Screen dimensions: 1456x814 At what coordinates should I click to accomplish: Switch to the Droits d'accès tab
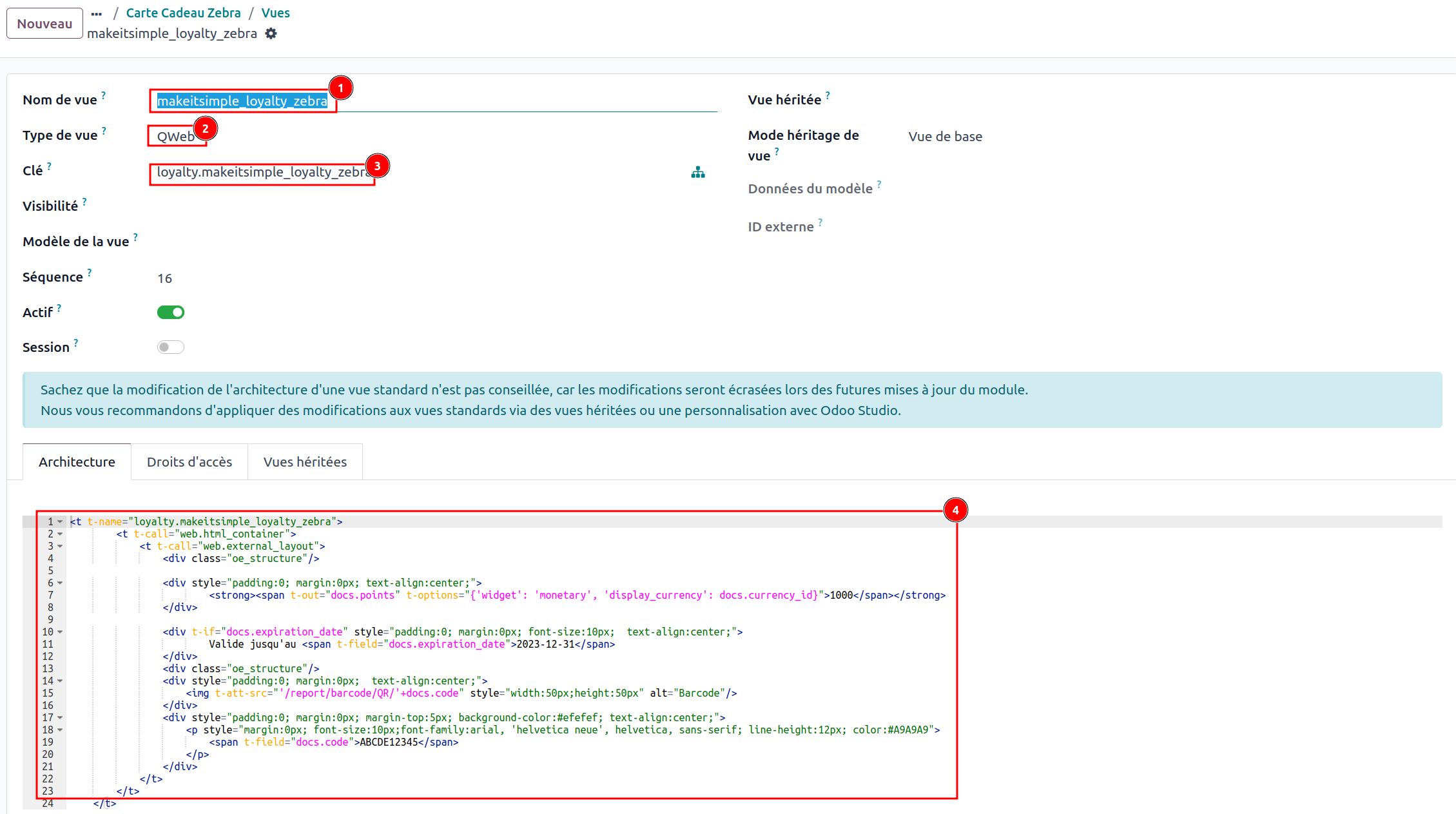tap(189, 462)
